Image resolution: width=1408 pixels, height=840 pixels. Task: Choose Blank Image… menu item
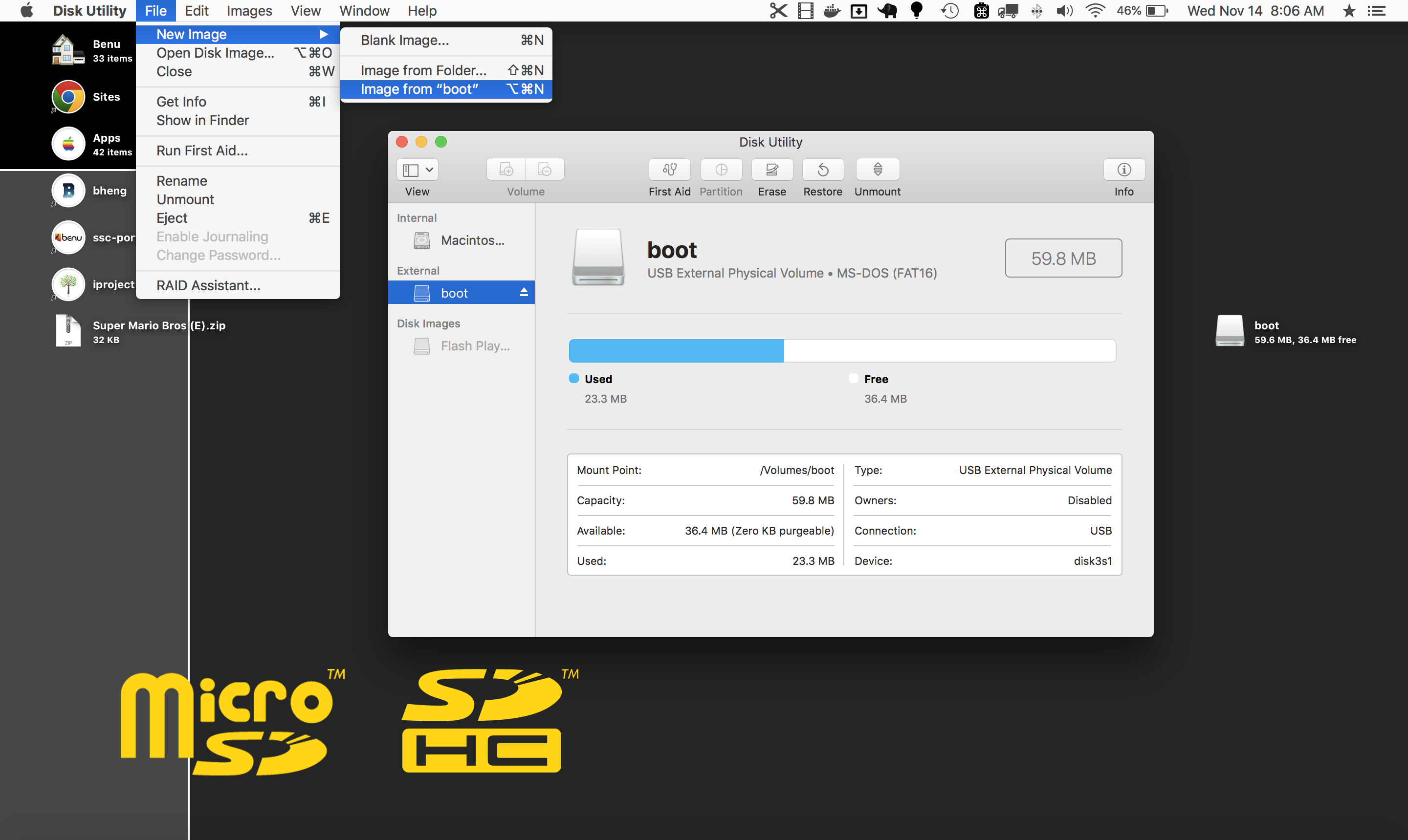pyautogui.click(x=446, y=40)
